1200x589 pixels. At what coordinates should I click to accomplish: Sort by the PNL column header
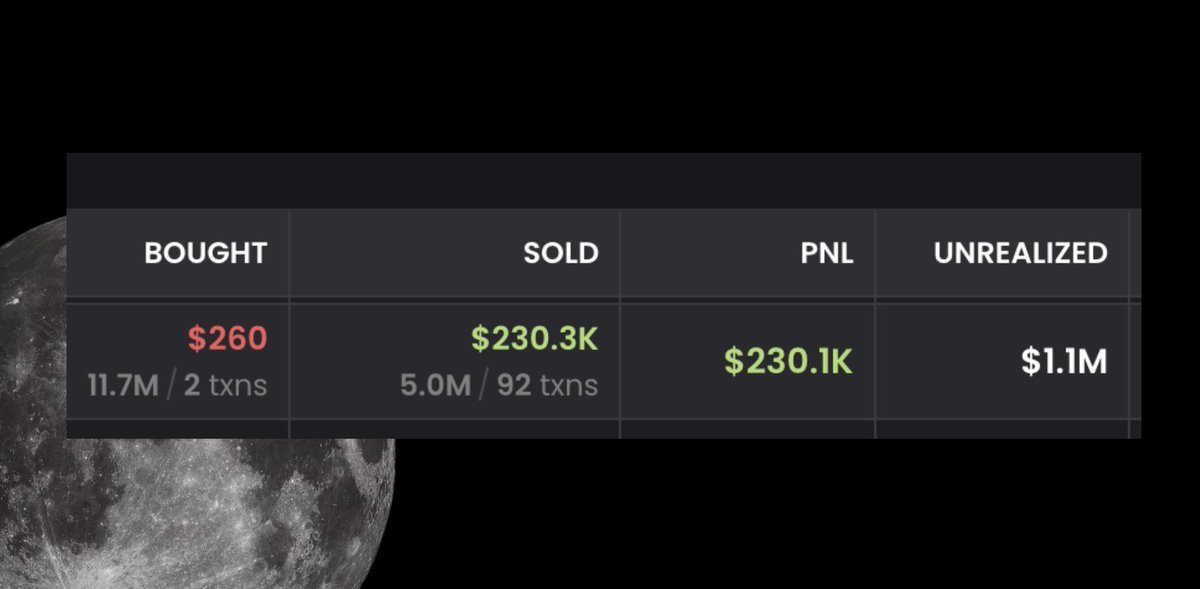pyautogui.click(x=826, y=253)
